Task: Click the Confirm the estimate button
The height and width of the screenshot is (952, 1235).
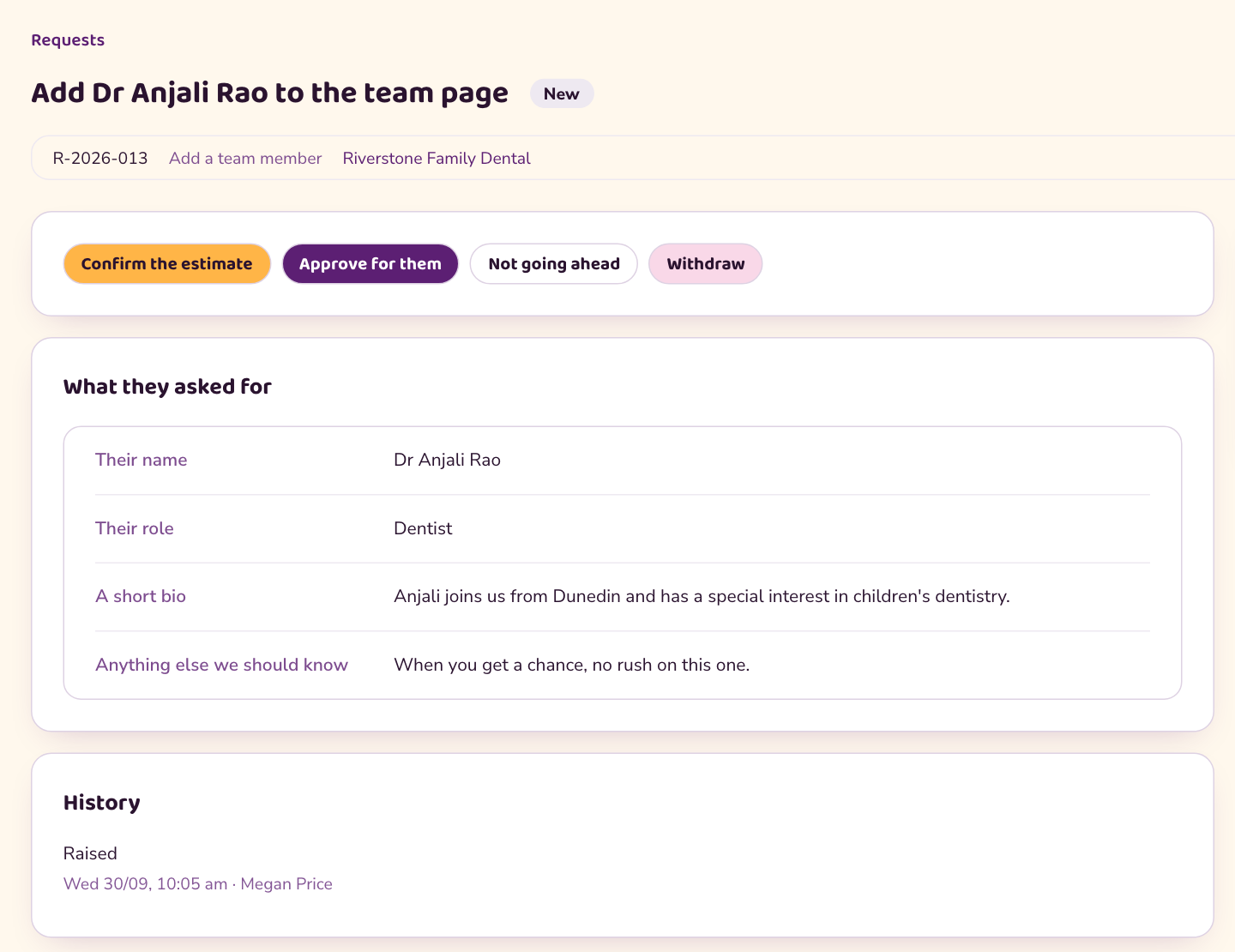Action: (x=167, y=264)
